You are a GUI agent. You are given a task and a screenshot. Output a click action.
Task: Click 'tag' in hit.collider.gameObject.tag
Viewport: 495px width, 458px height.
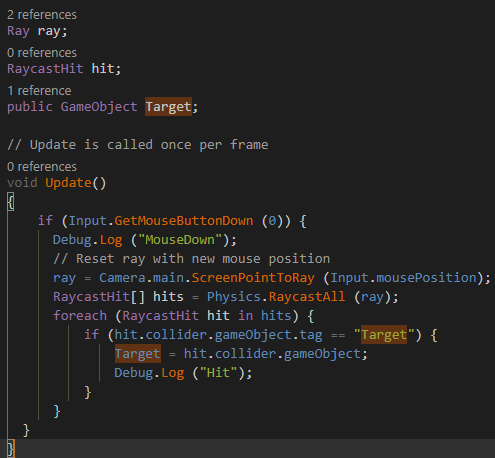[x=311, y=335]
